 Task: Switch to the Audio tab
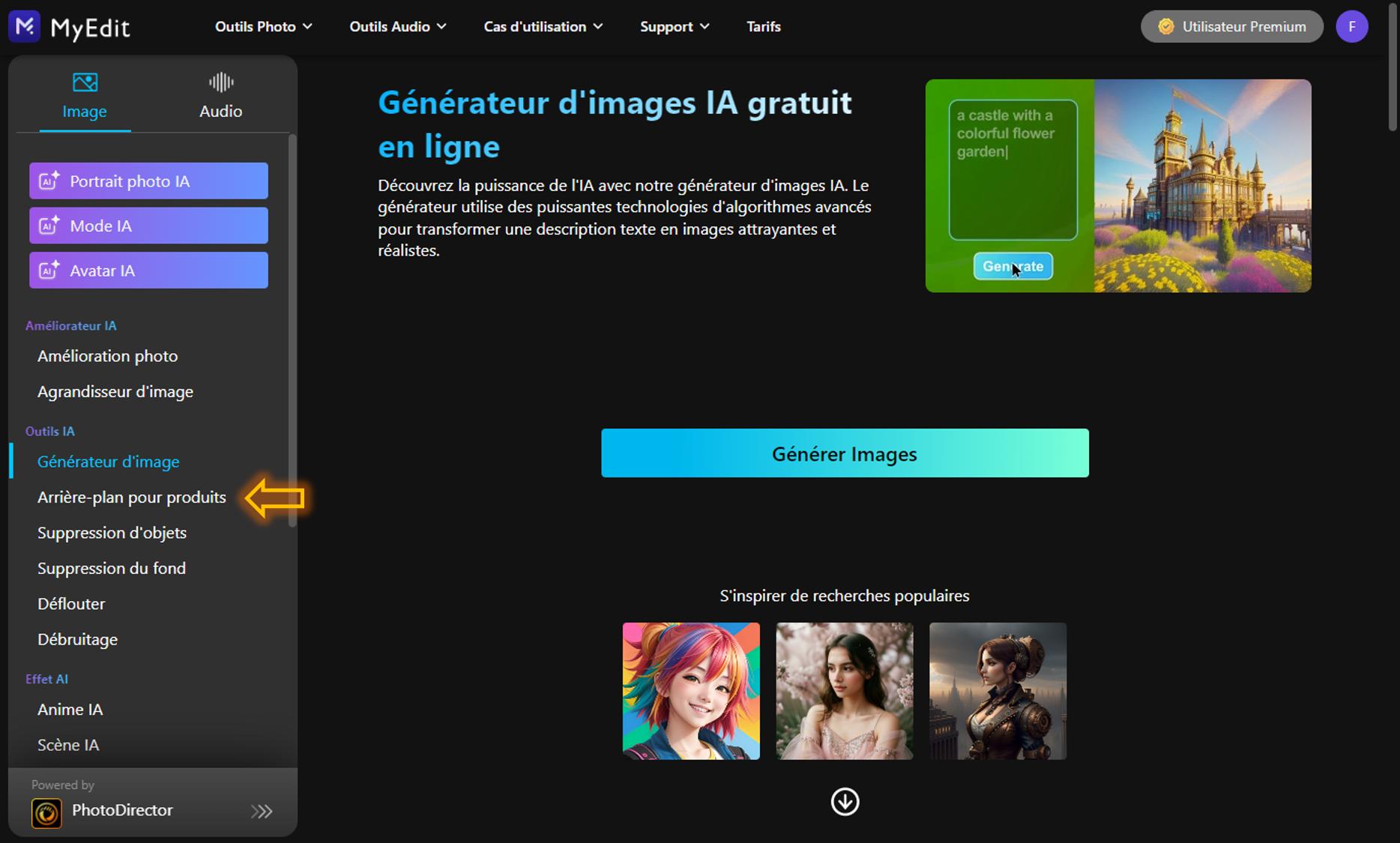220,95
